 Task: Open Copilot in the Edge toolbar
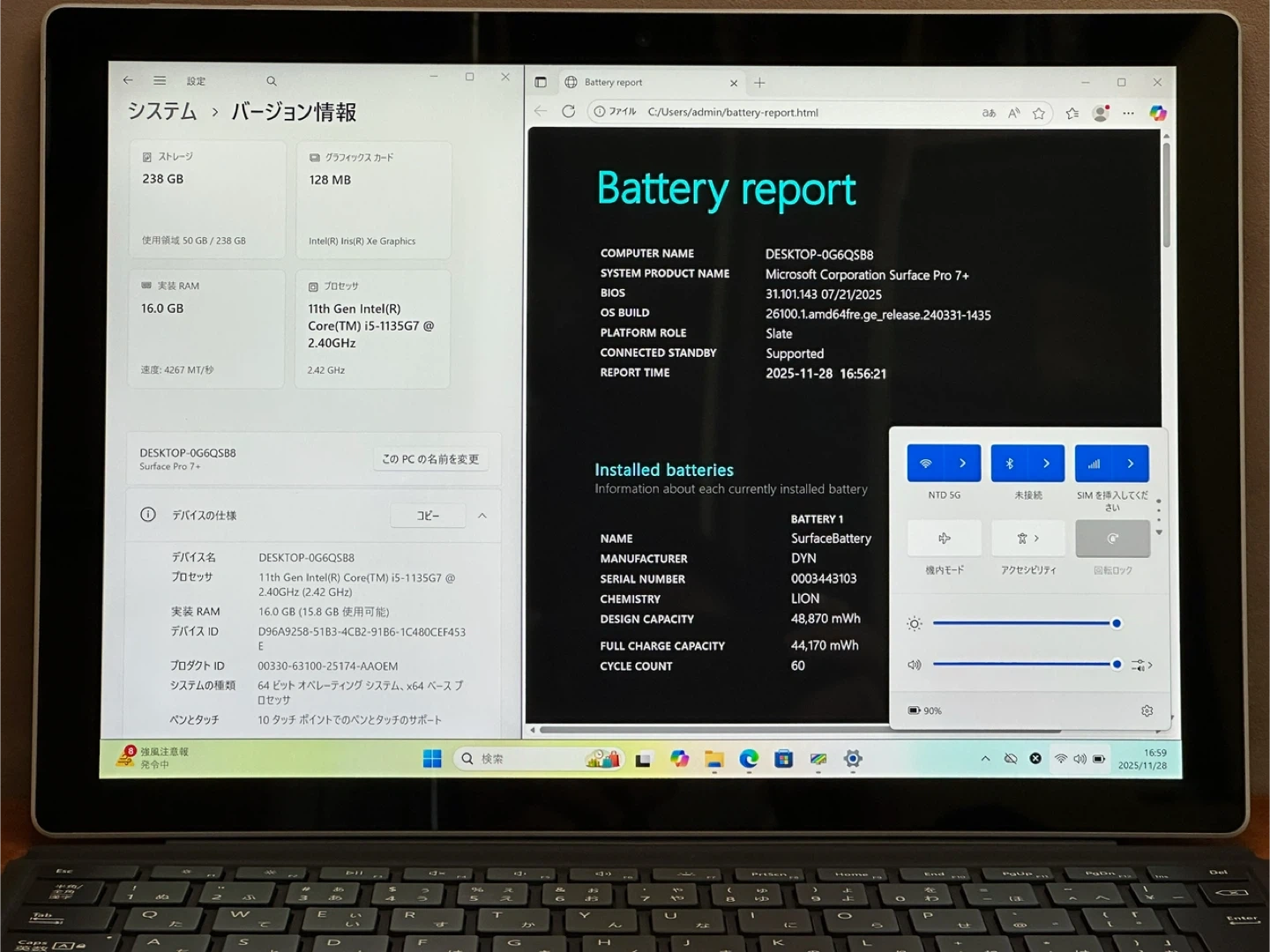[1157, 113]
